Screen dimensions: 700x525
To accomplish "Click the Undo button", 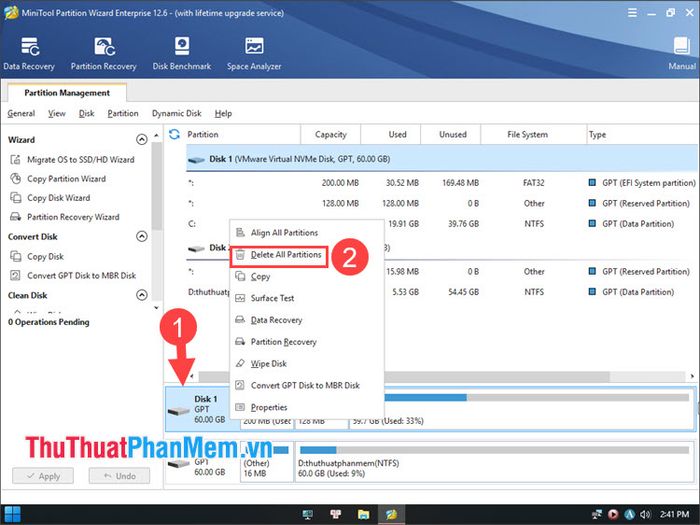I will pos(119,476).
